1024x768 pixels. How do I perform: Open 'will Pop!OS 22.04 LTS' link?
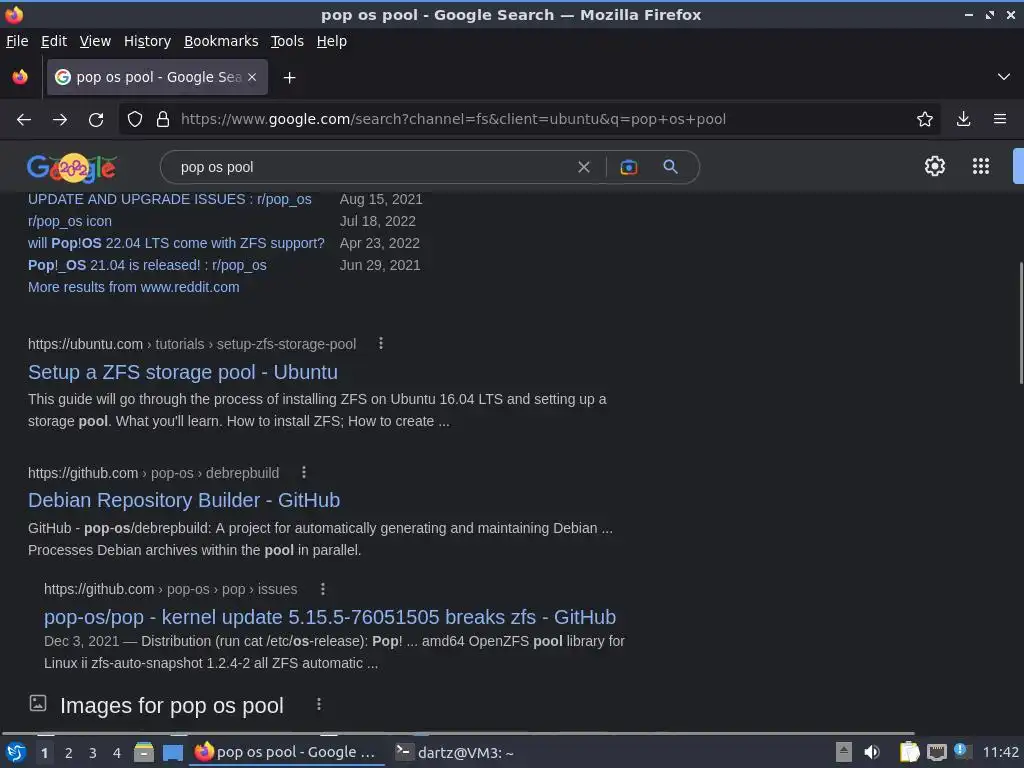point(176,243)
